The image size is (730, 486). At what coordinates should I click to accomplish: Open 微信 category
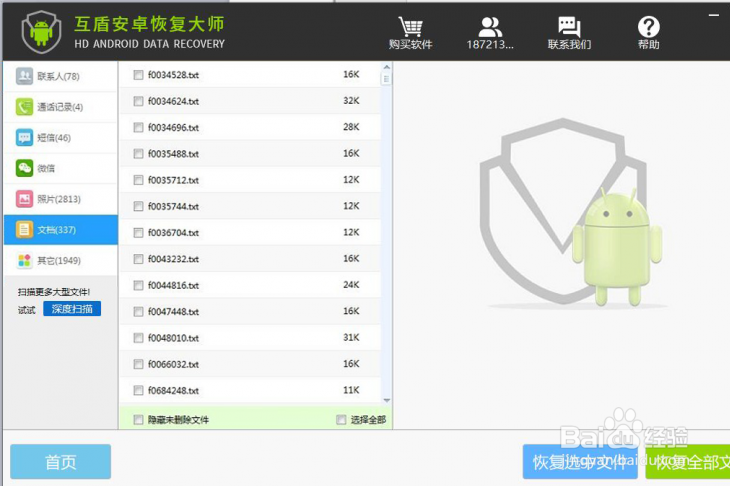coord(61,169)
